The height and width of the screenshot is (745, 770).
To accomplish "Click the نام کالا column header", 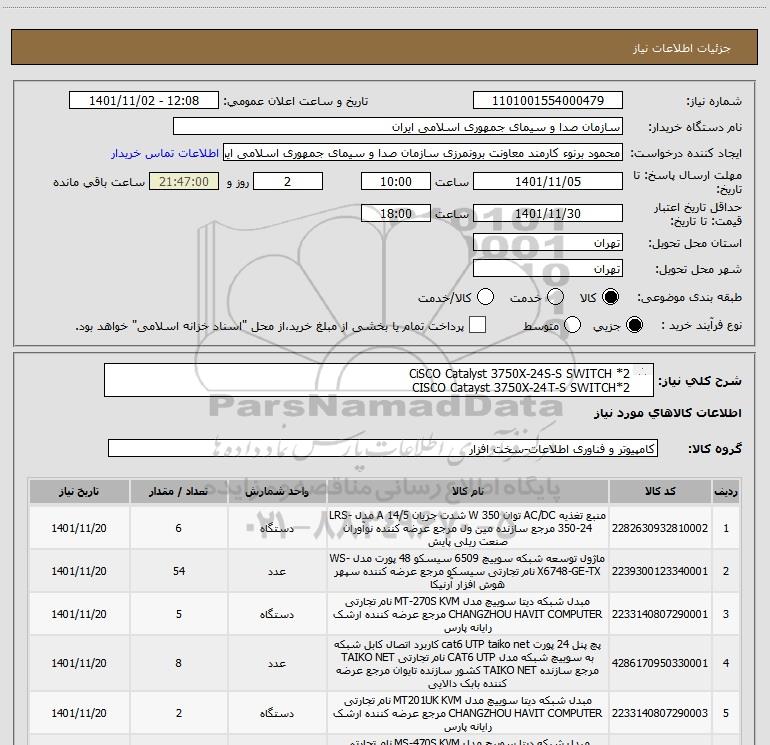I will click(468, 492).
